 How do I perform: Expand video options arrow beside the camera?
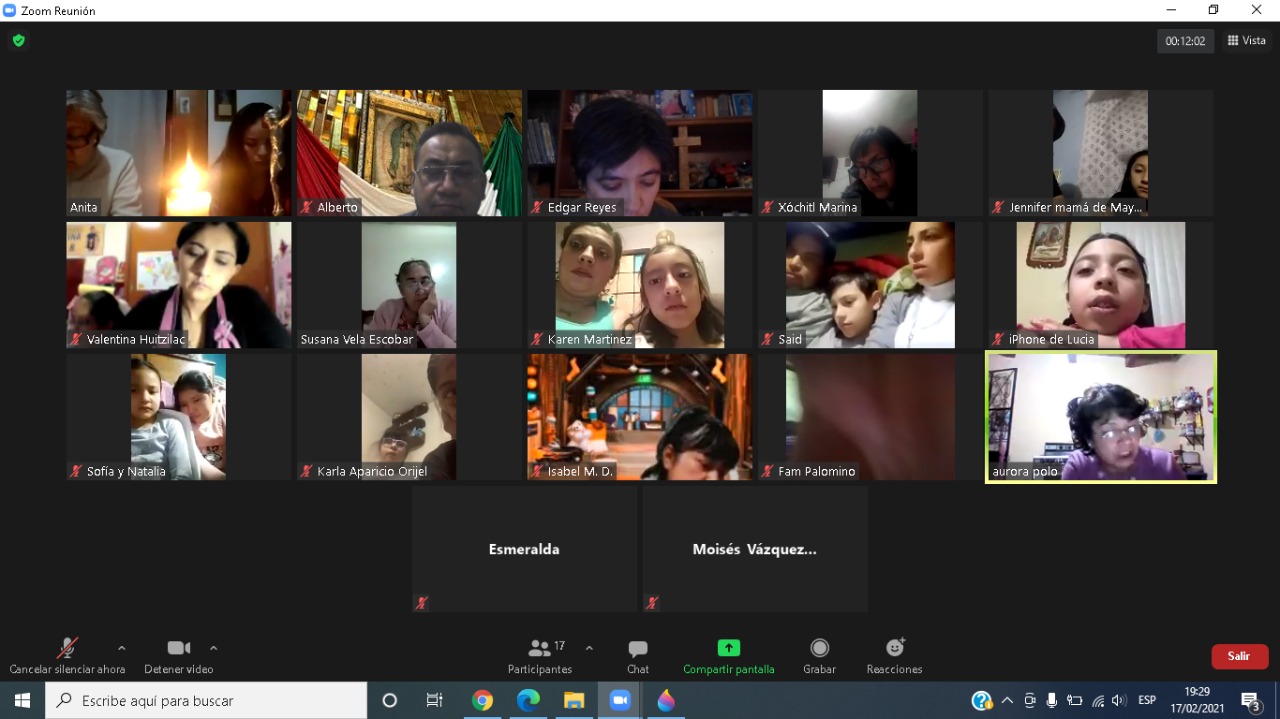tap(213, 648)
